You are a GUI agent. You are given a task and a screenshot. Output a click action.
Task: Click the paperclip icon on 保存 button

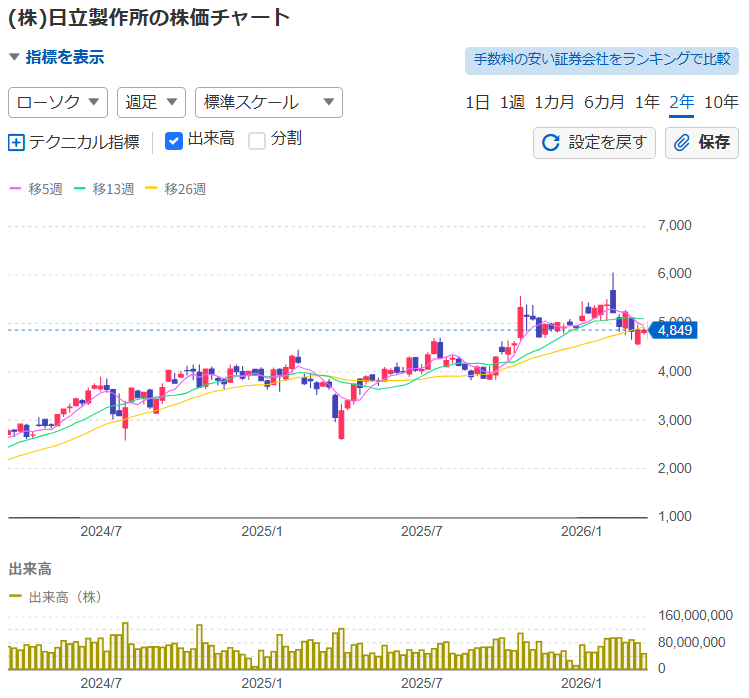click(x=683, y=142)
